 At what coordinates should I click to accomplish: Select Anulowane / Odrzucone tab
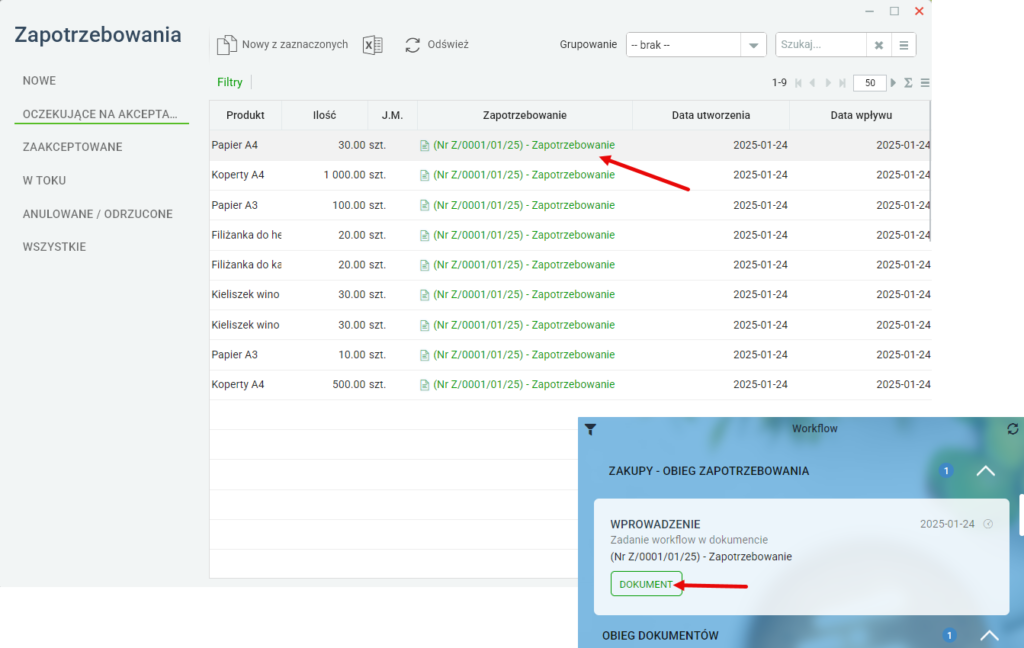[x=98, y=214]
